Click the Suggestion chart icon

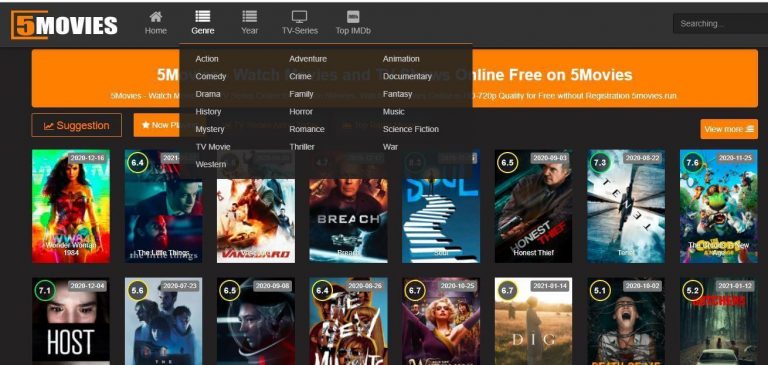[48, 126]
